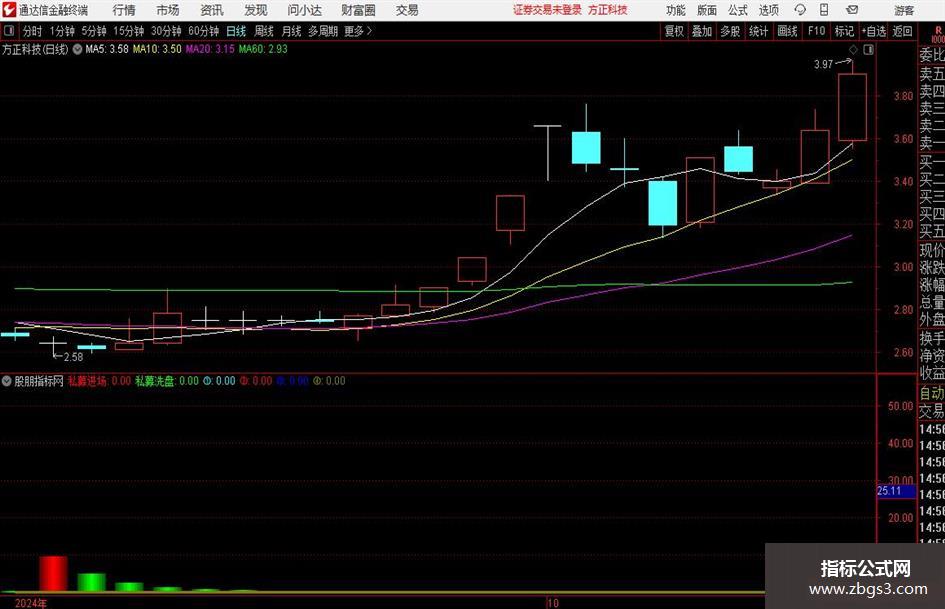Open the 公式 menu
945x609 pixels.
coord(738,10)
